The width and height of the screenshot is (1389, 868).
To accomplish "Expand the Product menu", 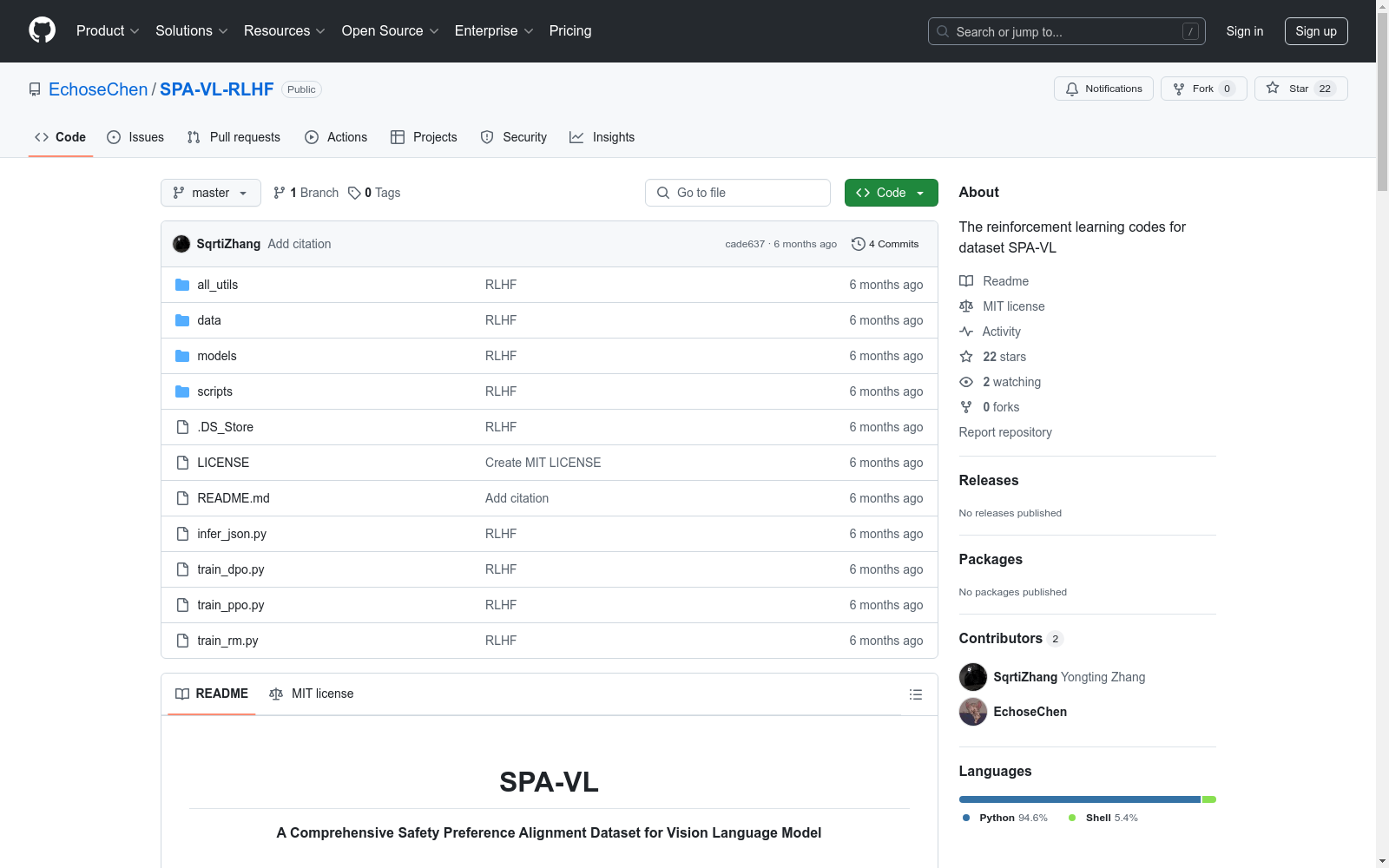I will coord(108,30).
